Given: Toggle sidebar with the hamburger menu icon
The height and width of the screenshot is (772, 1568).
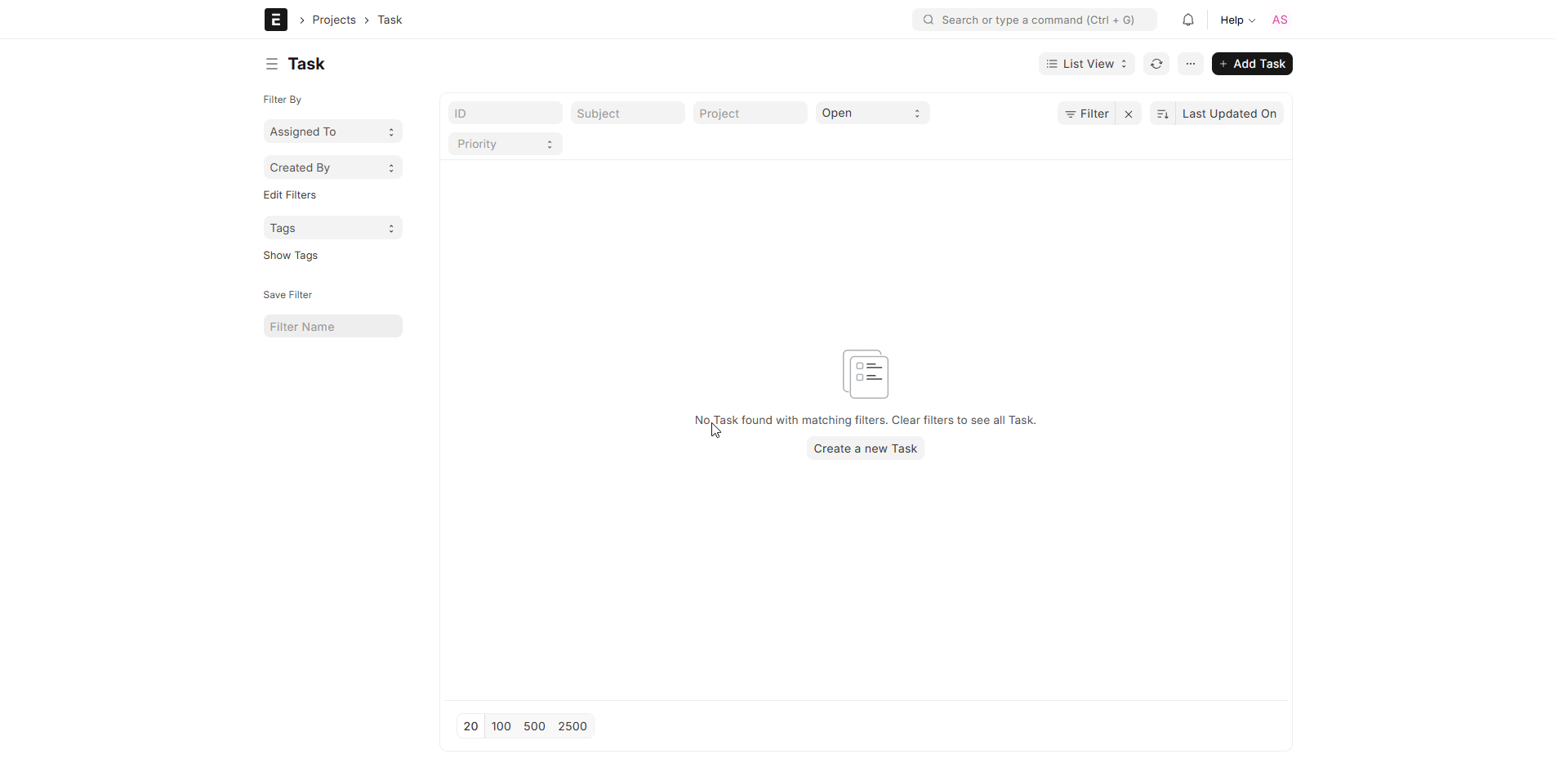Looking at the screenshot, I should tap(272, 64).
